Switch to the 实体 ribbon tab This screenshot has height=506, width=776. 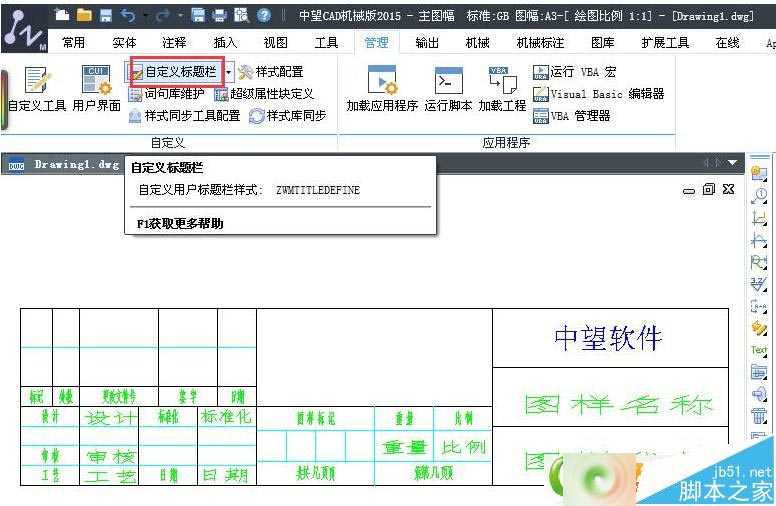click(x=124, y=43)
